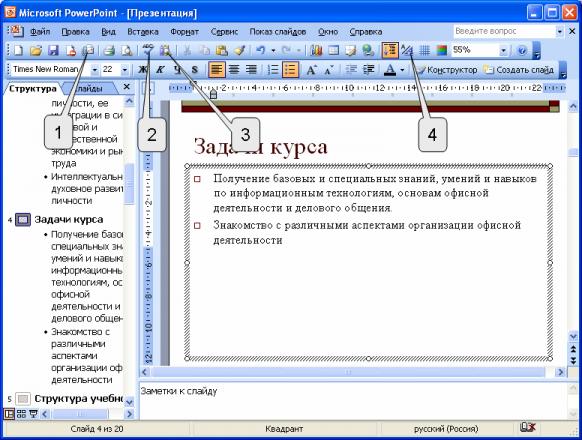Open Print Preview with the magnifier page icon
582x440 pixels.
click(x=127, y=50)
